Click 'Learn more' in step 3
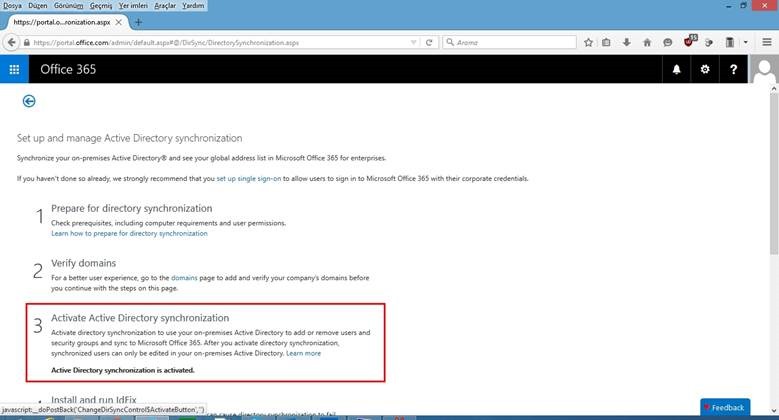 [x=304, y=353]
